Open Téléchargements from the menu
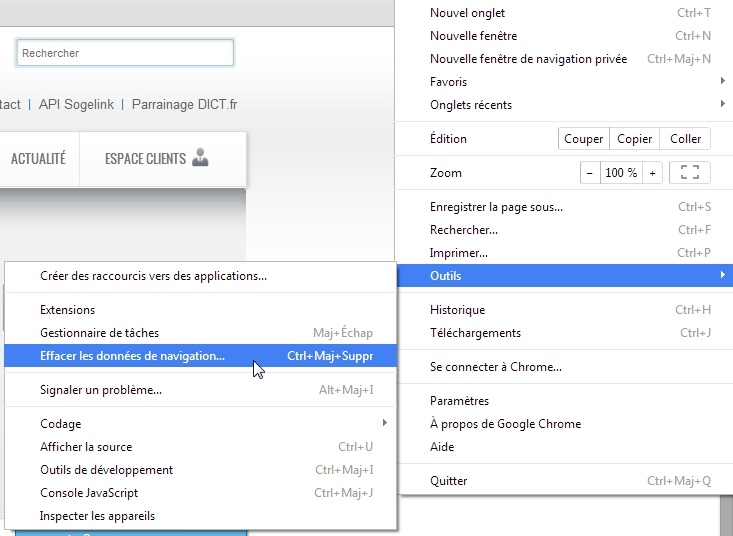 [x=564, y=332]
